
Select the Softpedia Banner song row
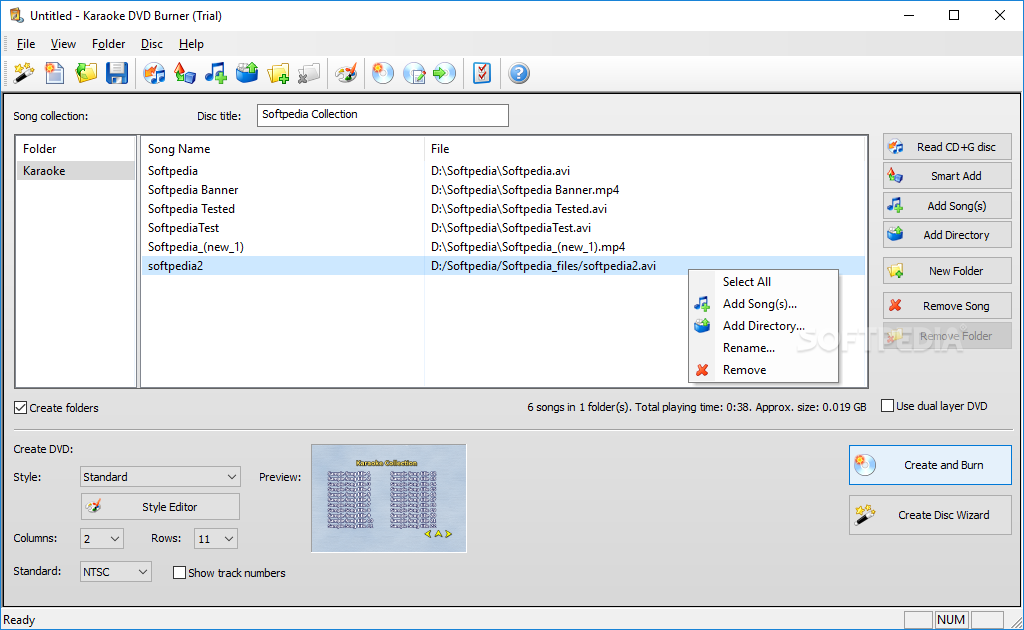(x=504, y=190)
